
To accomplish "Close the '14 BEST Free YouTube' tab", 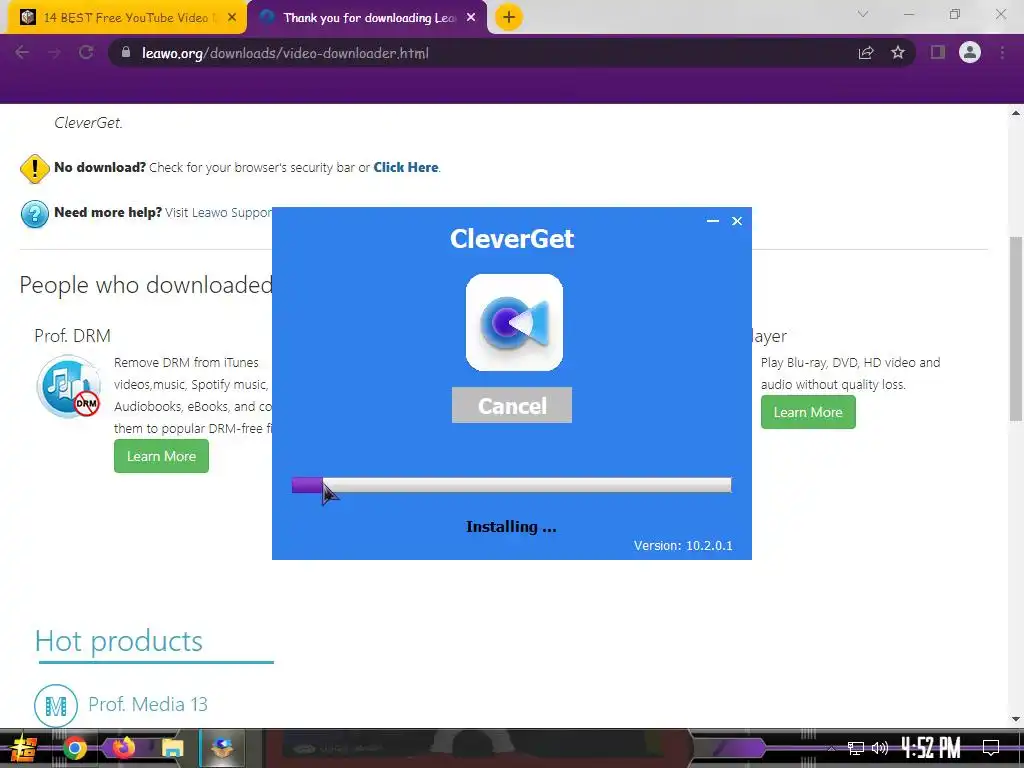I will [232, 18].
